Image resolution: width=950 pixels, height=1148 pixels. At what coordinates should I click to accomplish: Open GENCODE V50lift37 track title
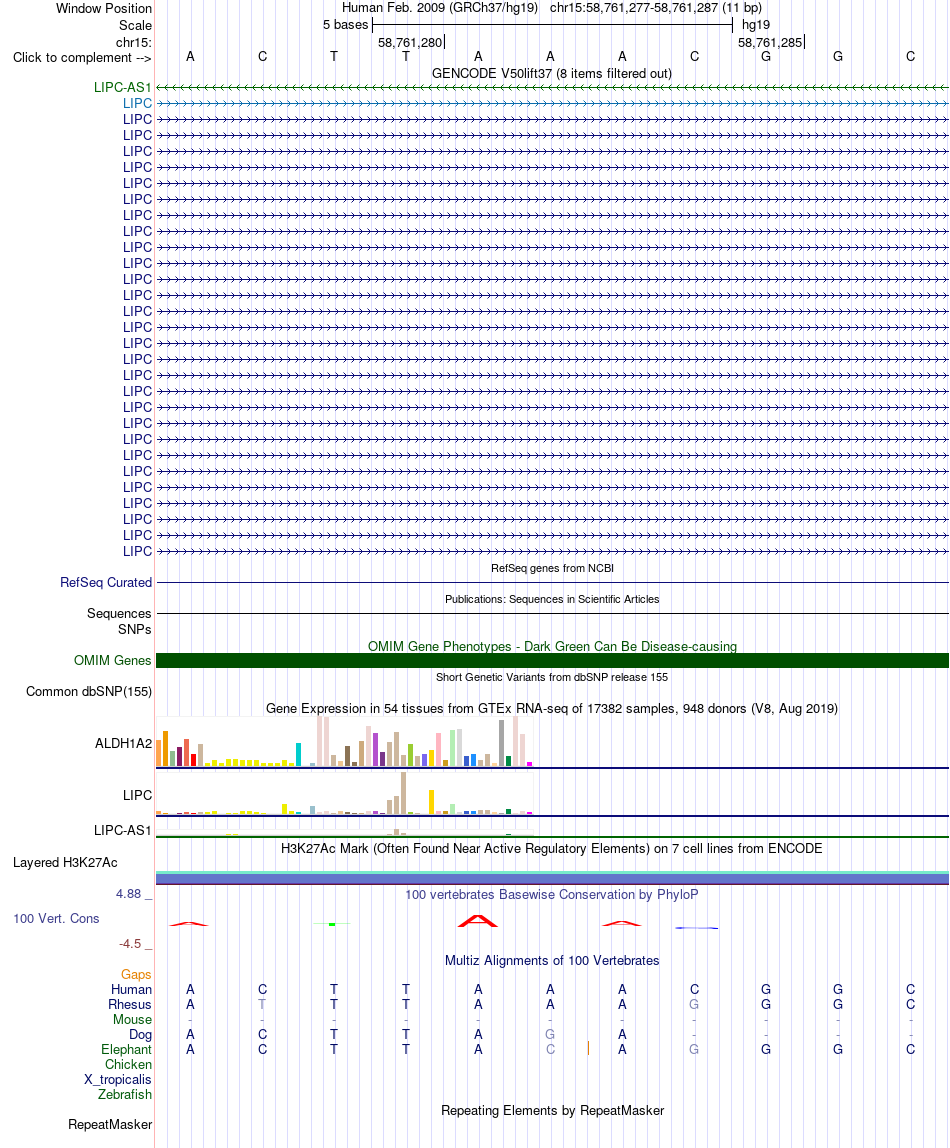(552, 73)
